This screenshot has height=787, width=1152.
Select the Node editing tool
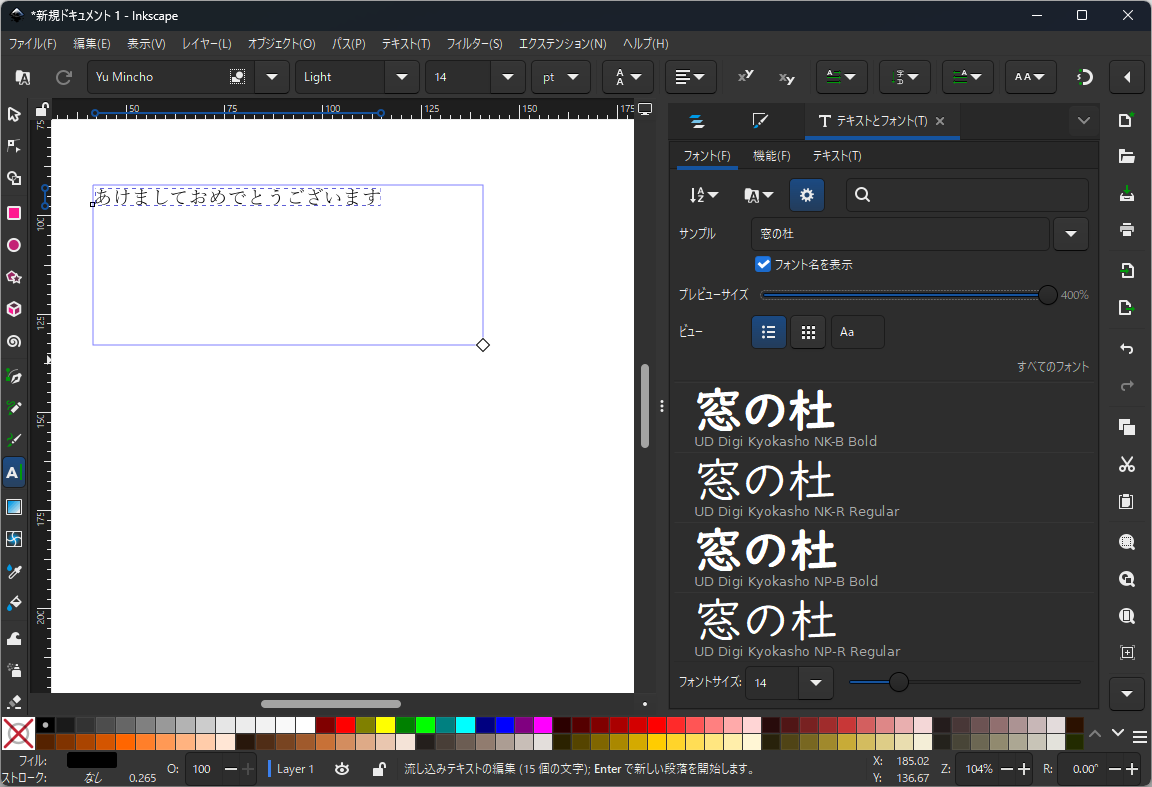point(14,146)
